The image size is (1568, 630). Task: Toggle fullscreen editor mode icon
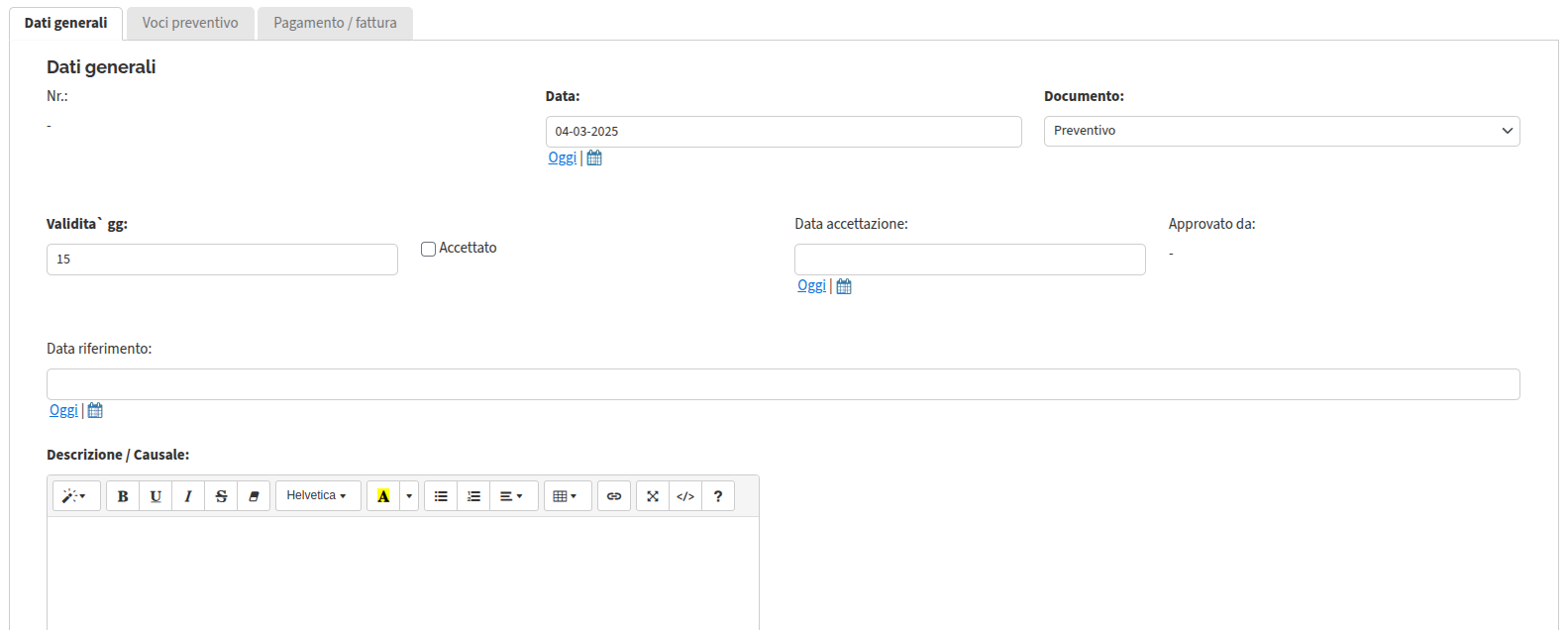[653, 496]
